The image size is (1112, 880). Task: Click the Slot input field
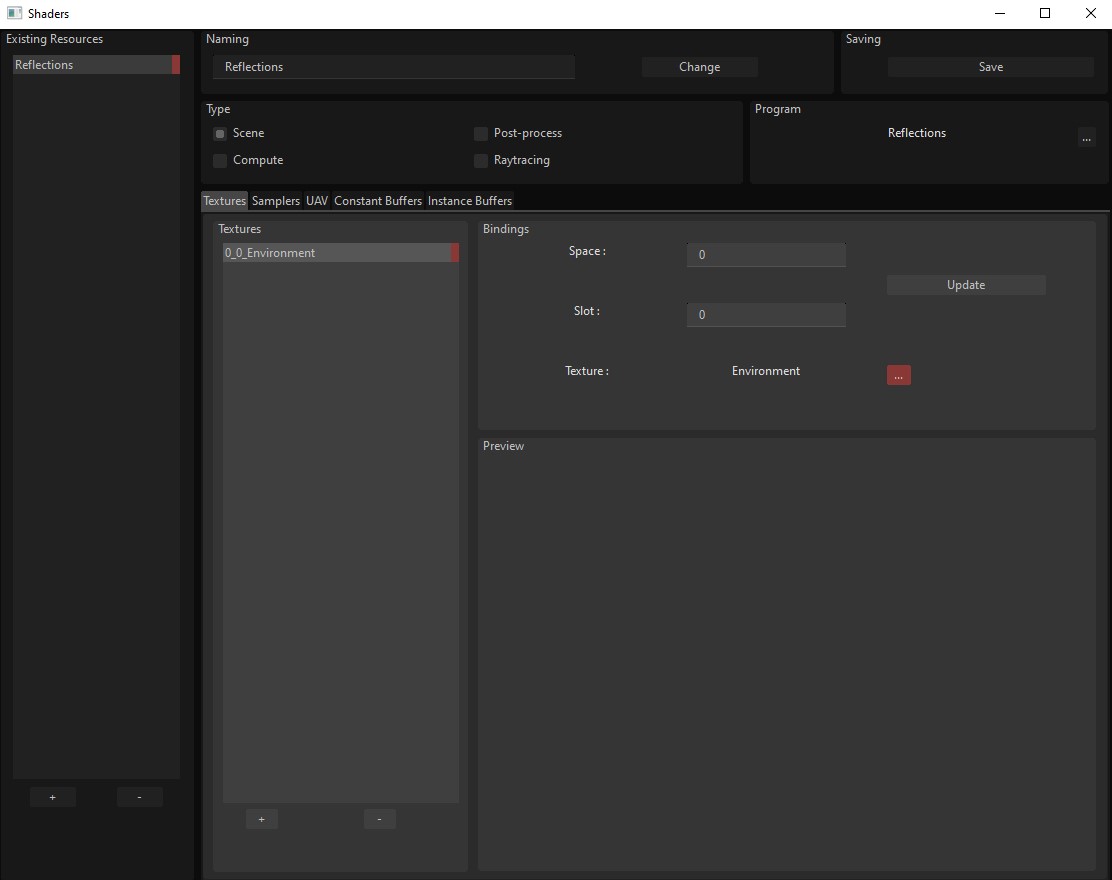(766, 315)
